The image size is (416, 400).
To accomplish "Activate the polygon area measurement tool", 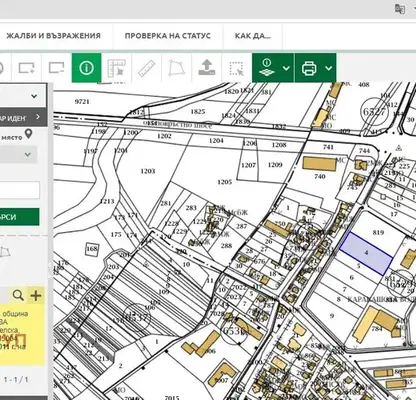I will [176, 68].
